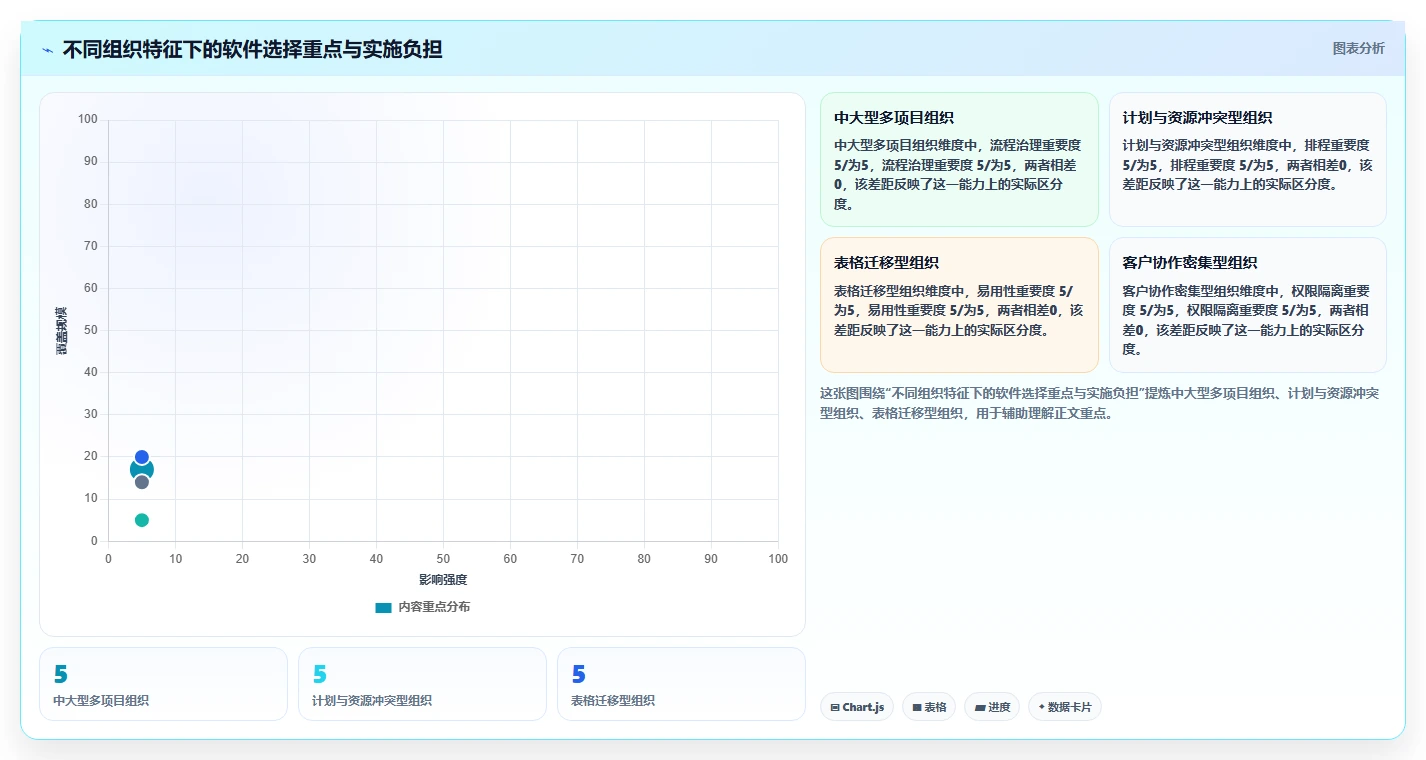Click the Chart.js tag icon
This screenshot has height=760, width=1426.
pos(835,707)
